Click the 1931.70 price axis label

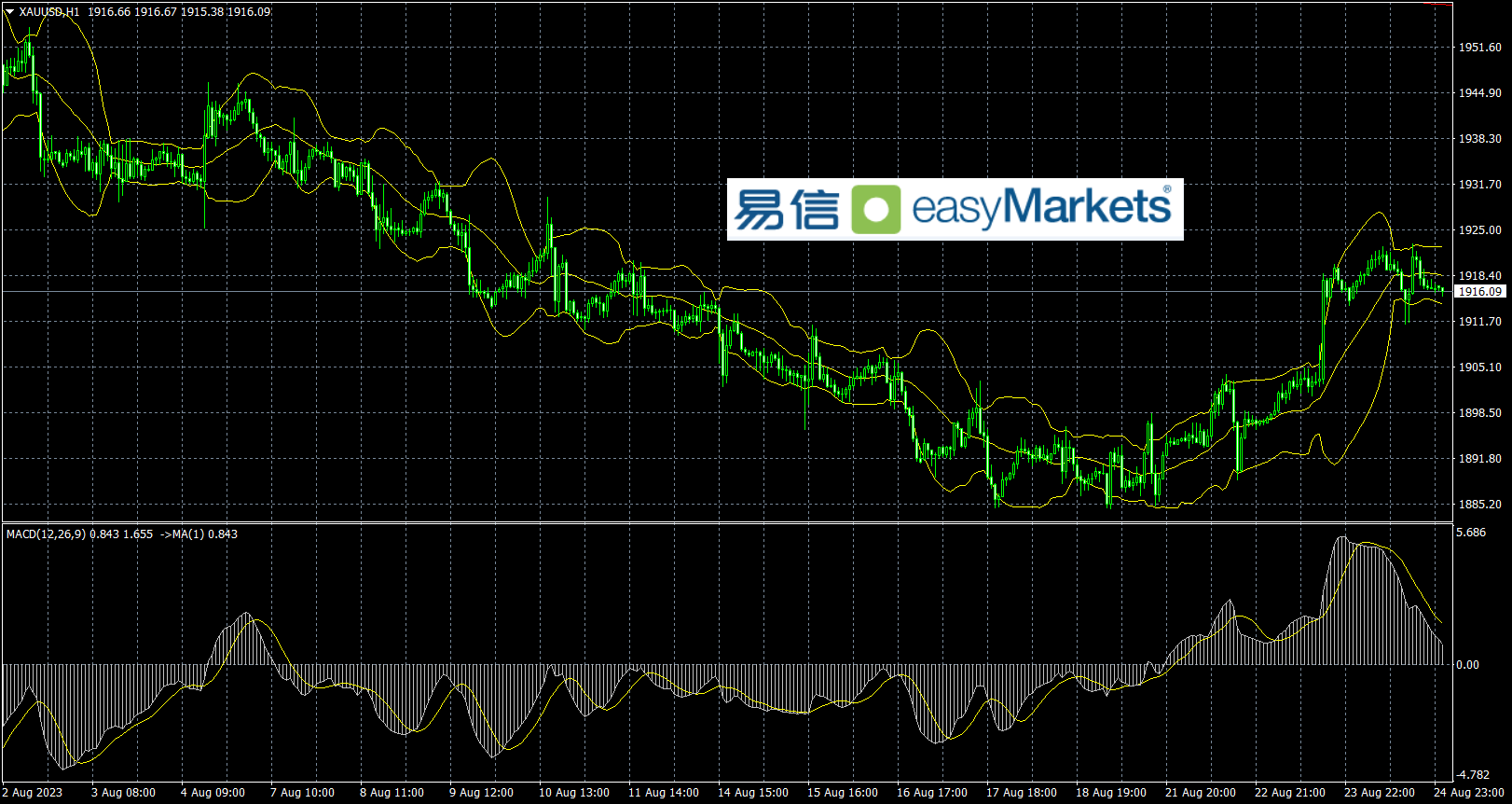click(1479, 185)
